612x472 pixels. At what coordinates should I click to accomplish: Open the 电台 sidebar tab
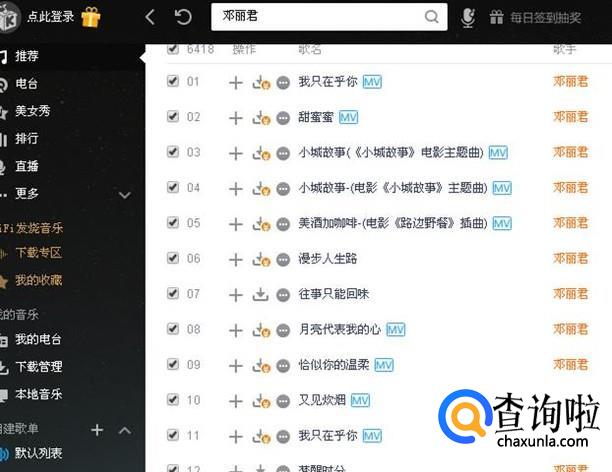click(26, 84)
